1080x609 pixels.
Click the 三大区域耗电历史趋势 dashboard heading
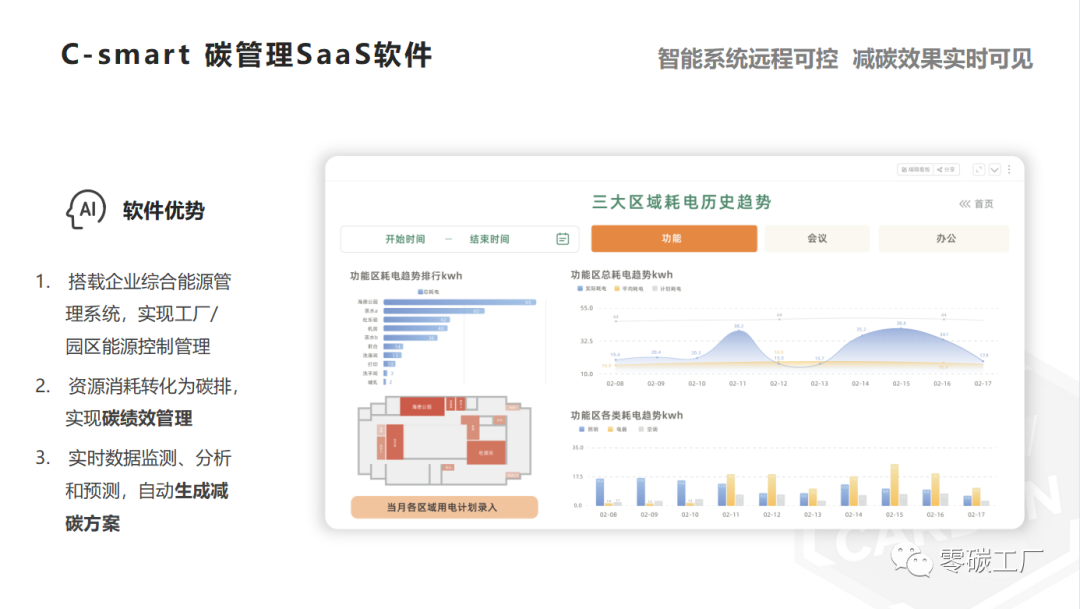tap(681, 202)
